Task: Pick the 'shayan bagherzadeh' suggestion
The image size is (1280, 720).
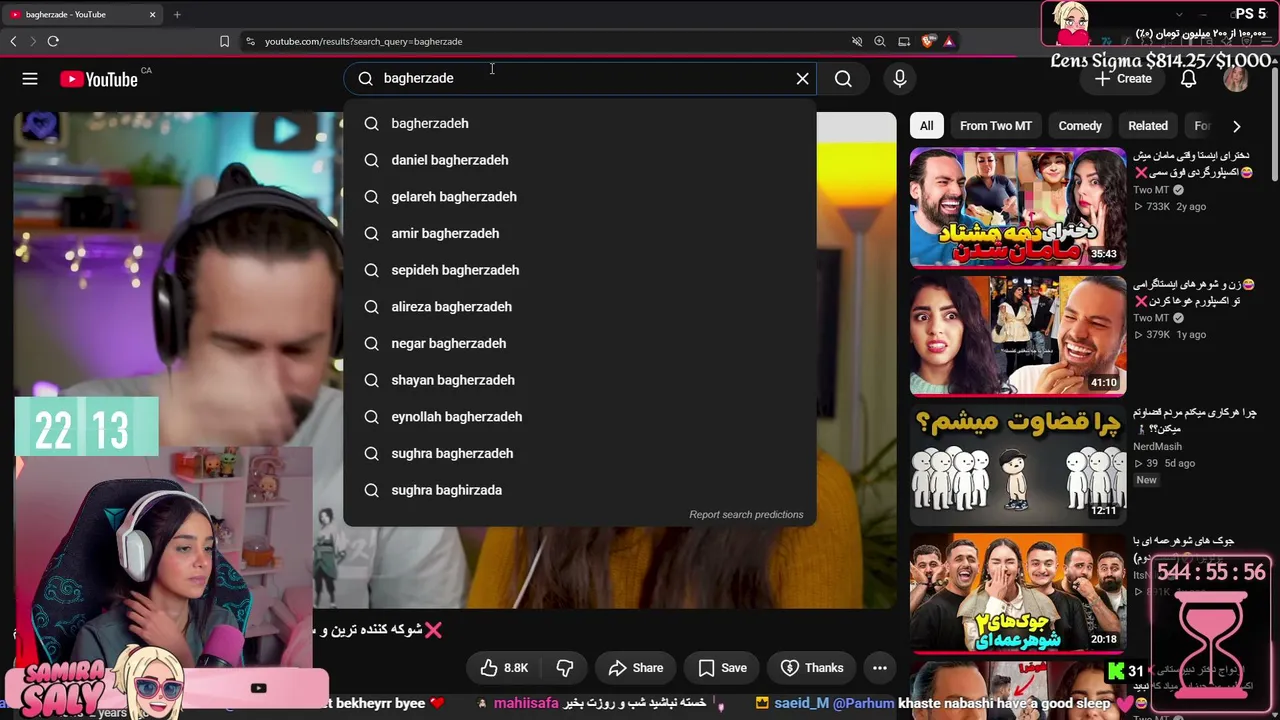Action: 580,380
